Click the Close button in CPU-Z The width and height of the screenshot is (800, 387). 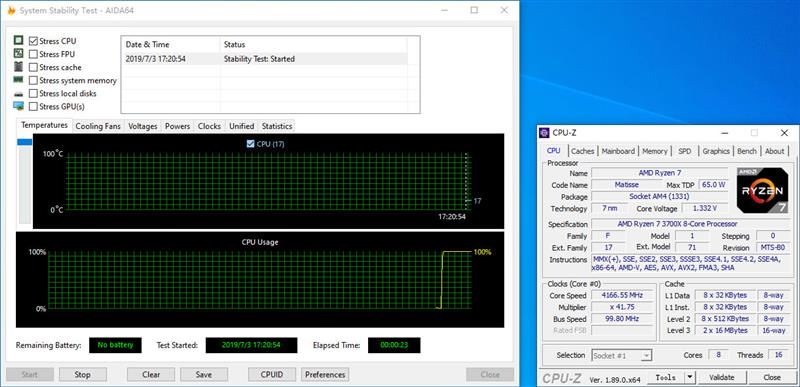772,377
